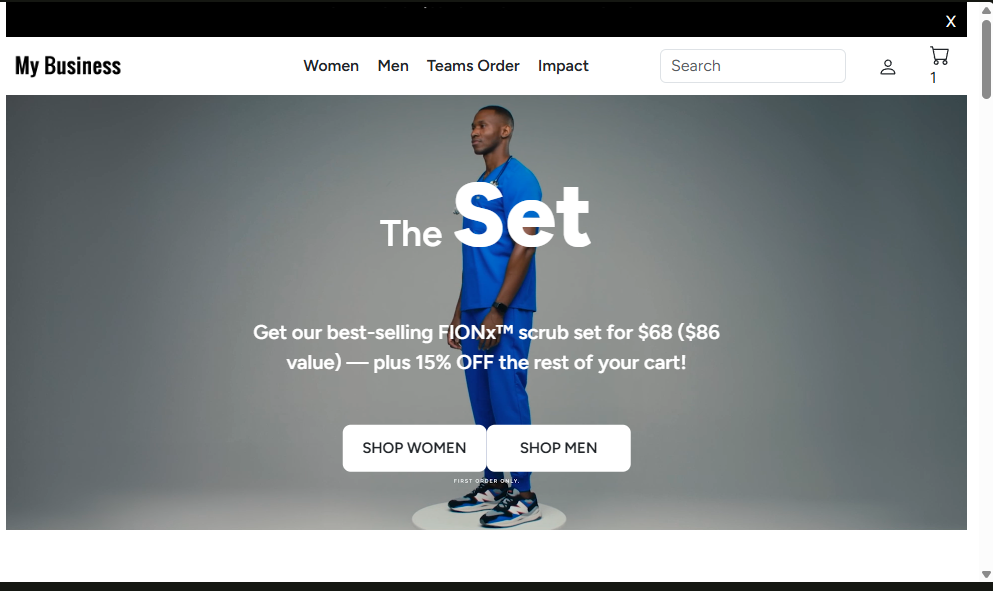The image size is (993, 591).
Task: Open the Impact navigation link
Action: (x=563, y=66)
